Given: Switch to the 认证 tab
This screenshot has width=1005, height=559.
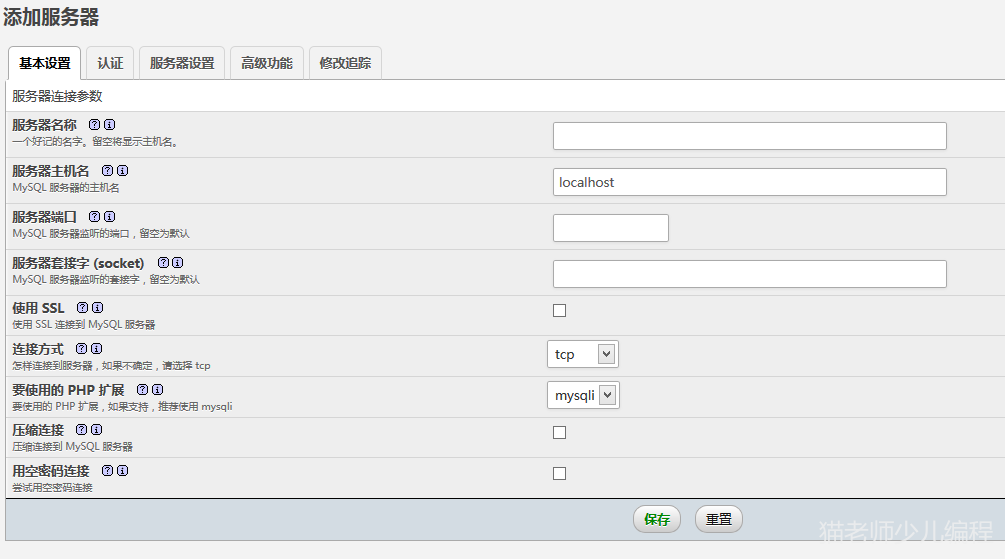Looking at the screenshot, I should coord(110,63).
